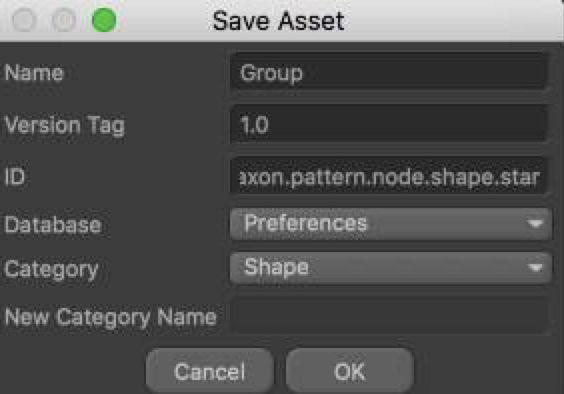Viewport: 564px width, 394px height.
Task: Click the Database label
Action: pyautogui.click(x=53, y=225)
